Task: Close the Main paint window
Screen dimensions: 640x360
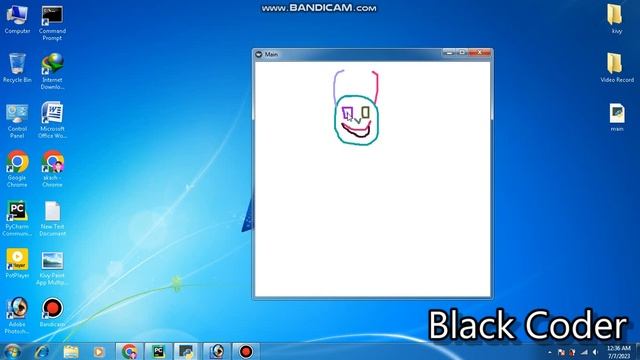Action: 480,53
